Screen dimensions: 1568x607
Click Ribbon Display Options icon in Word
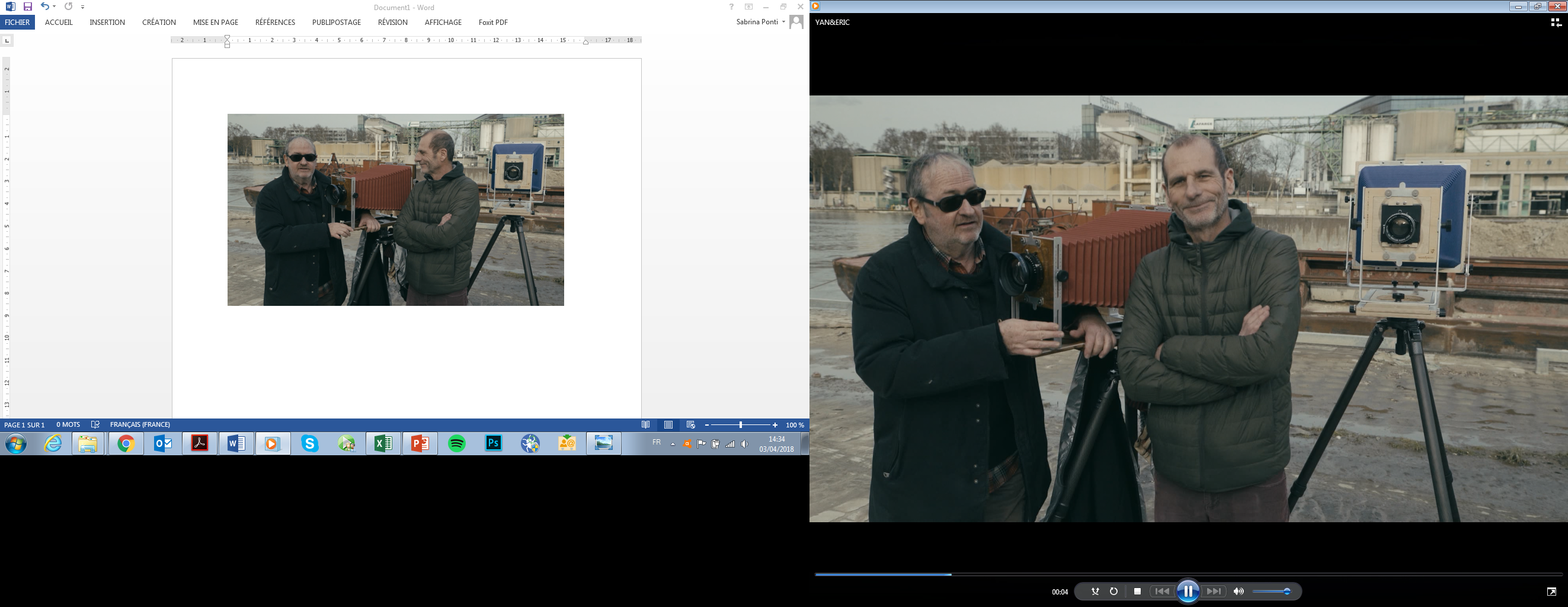click(748, 7)
